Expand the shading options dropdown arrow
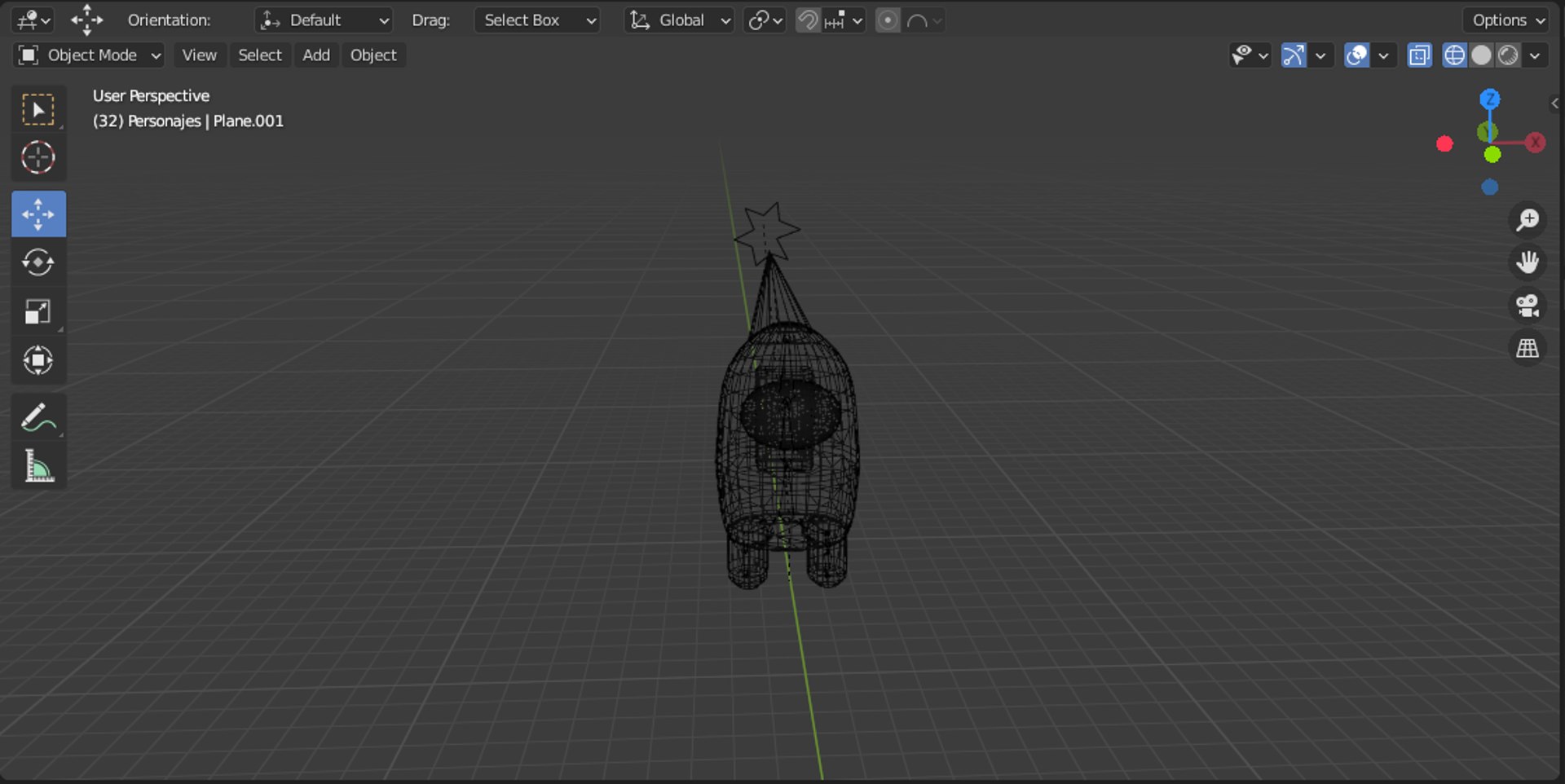This screenshot has width=1565, height=784. coord(1536,55)
